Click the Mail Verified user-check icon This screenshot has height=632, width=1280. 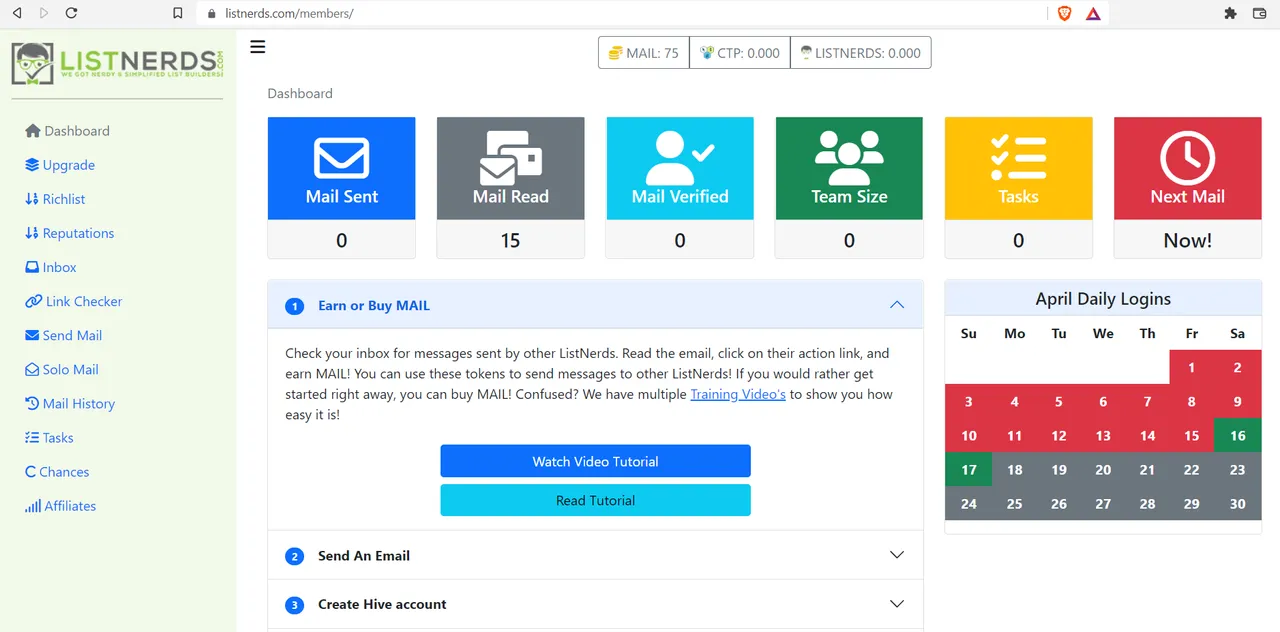click(680, 157)
